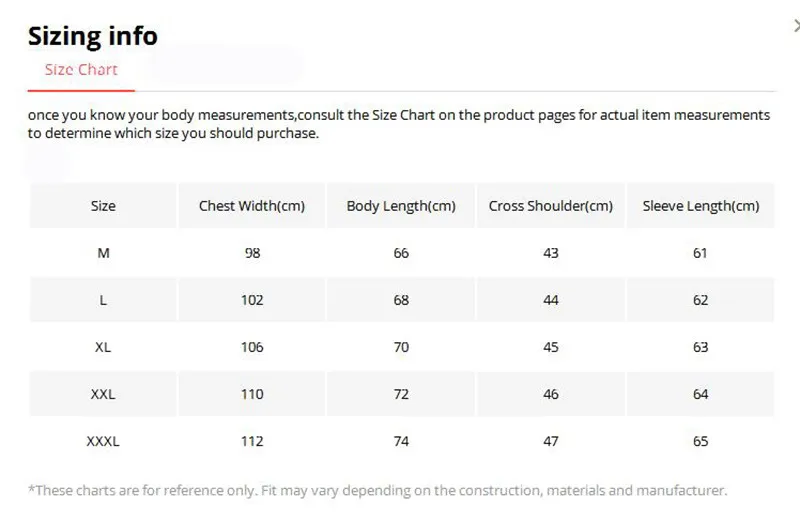Click the Sleeve Length(cm) column header
The height and width of the screenshot is (522, 800).
[701, 206]
